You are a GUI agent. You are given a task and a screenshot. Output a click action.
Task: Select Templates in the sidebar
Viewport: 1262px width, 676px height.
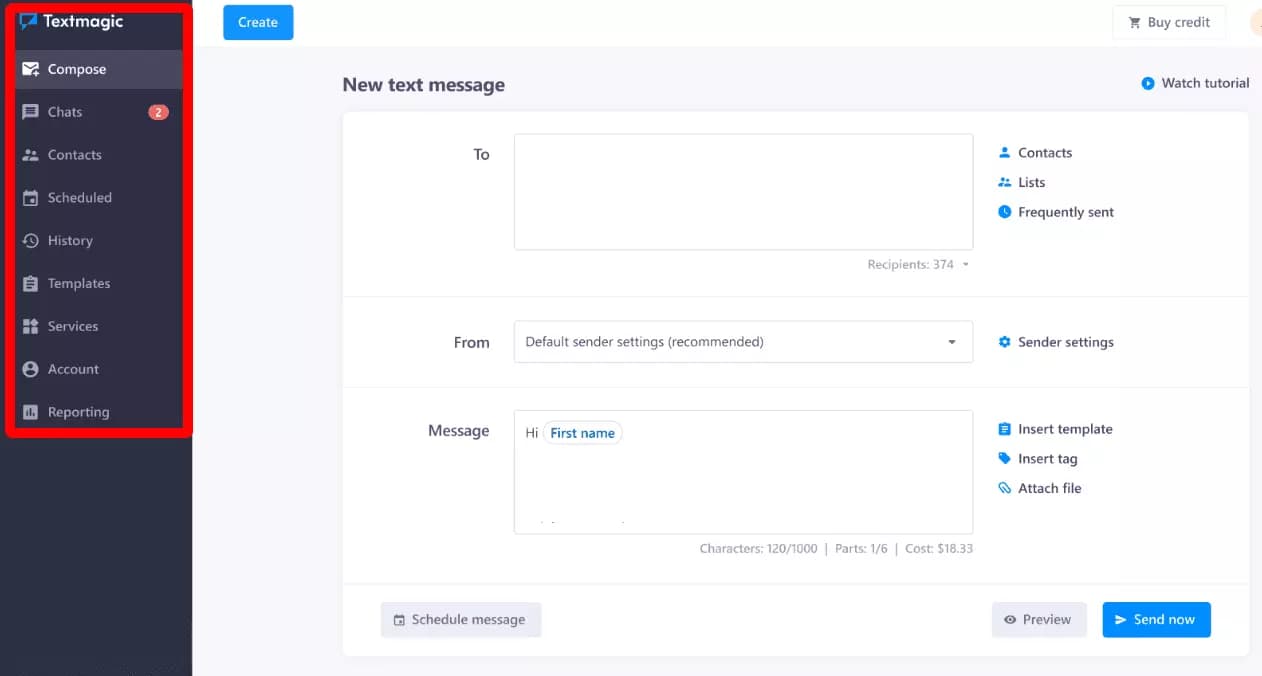(96, 284)
